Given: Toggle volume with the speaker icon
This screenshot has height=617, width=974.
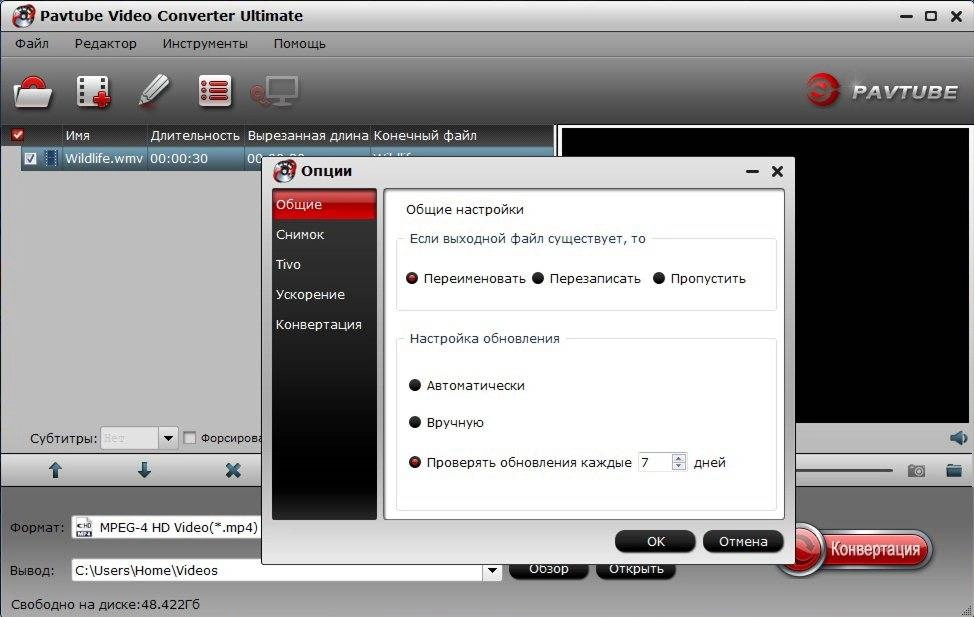Looking at the screenshot, I should pyautogui.click(x=958, y=438).
